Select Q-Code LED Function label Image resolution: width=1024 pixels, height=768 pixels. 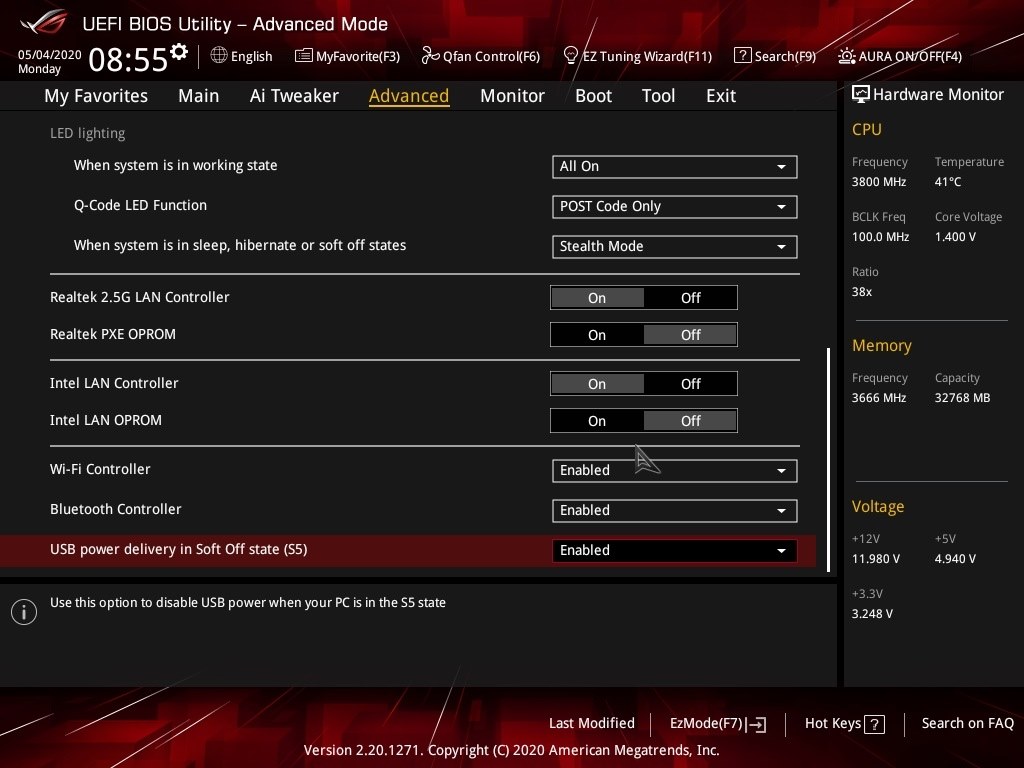pyautogui.click(x=140, y=205)
